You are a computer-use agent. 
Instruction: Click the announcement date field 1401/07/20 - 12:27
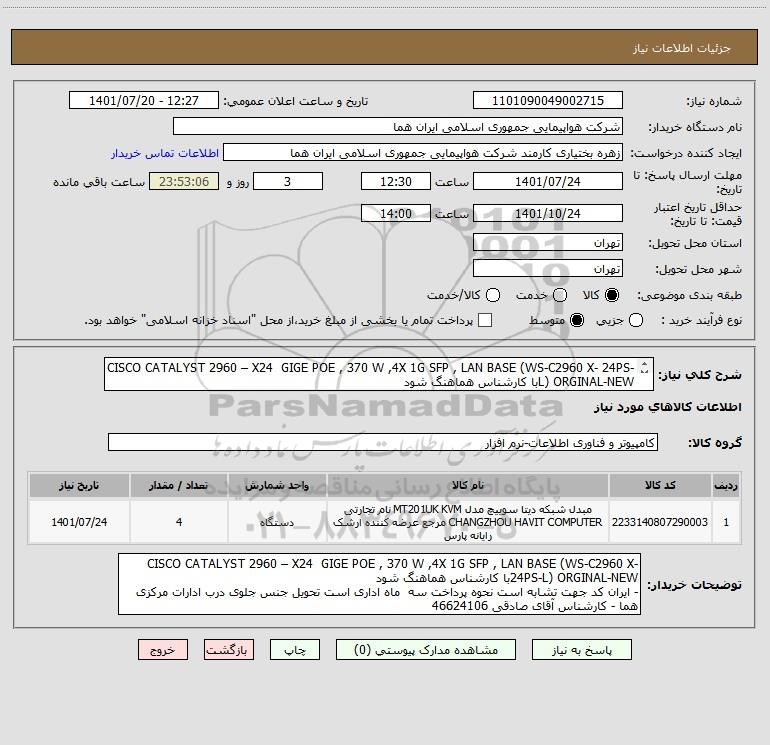(144, 101)
